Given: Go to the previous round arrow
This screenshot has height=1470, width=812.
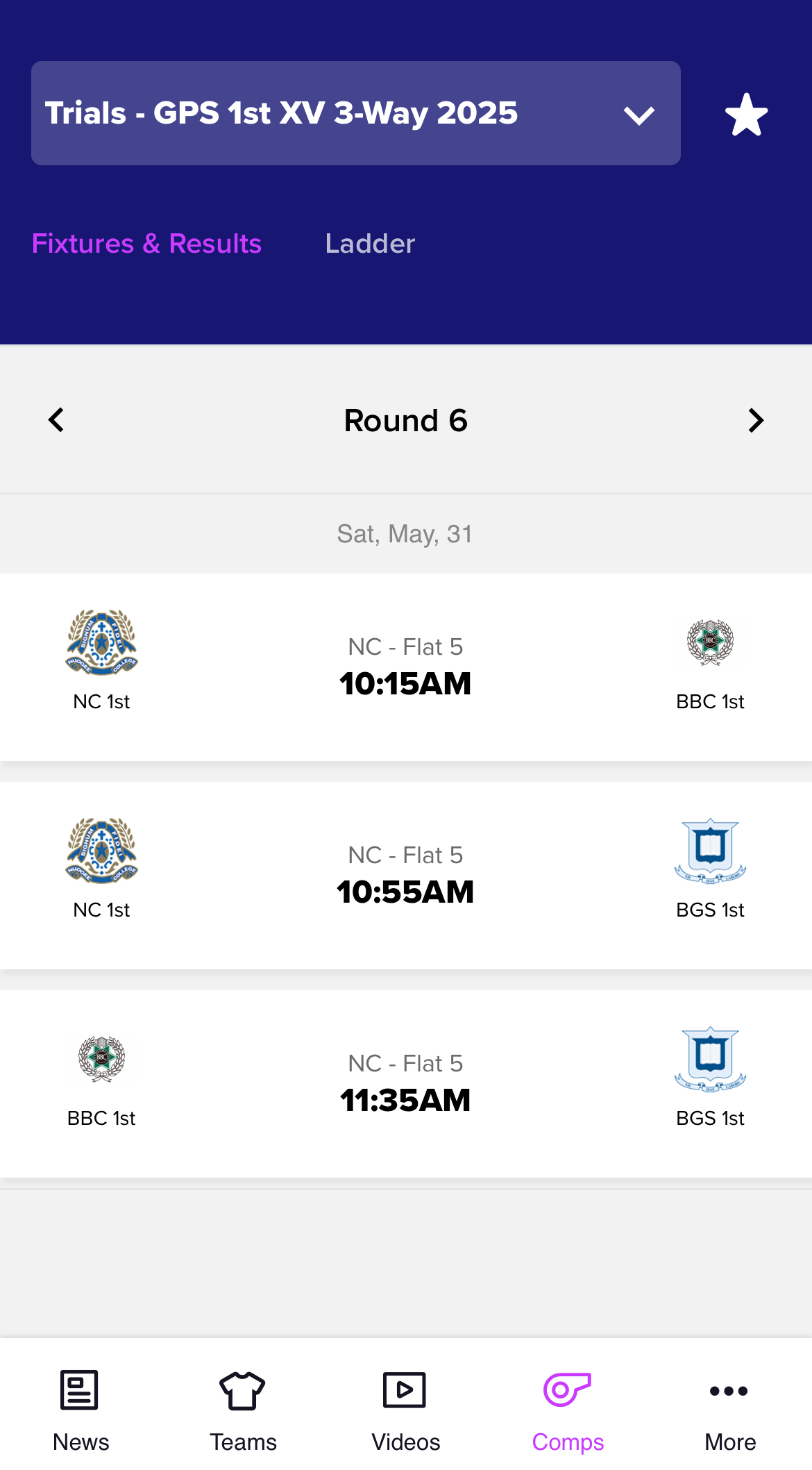Looking at the screenshot, I should click(x=56, y=420).
